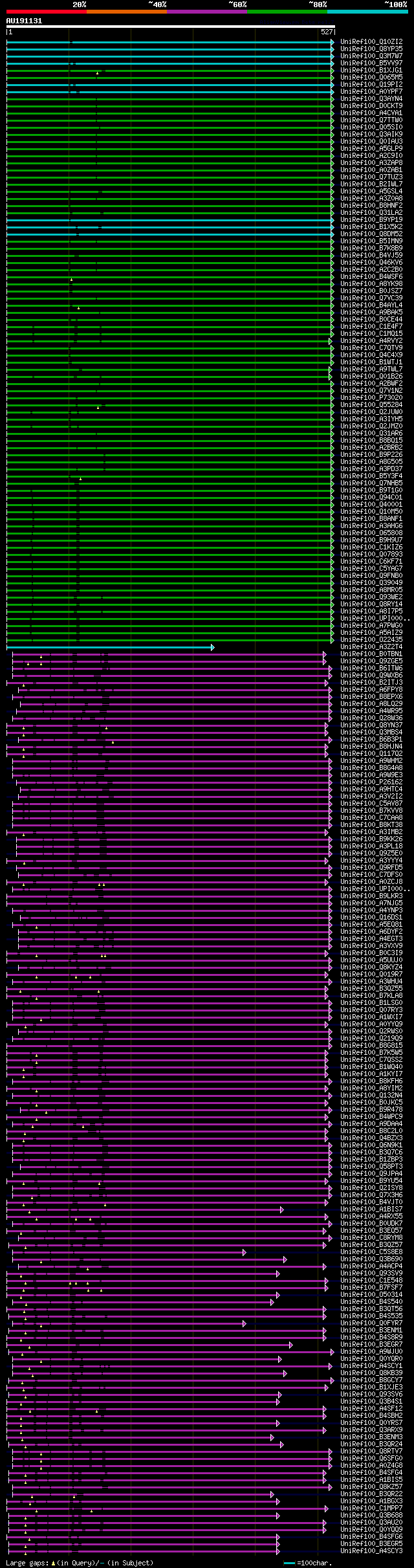This screenshot has width=414, height=1568.
Task: Click hit UniRef100_B9YP19
Action: pyautogui.click(x=371, y=219)
